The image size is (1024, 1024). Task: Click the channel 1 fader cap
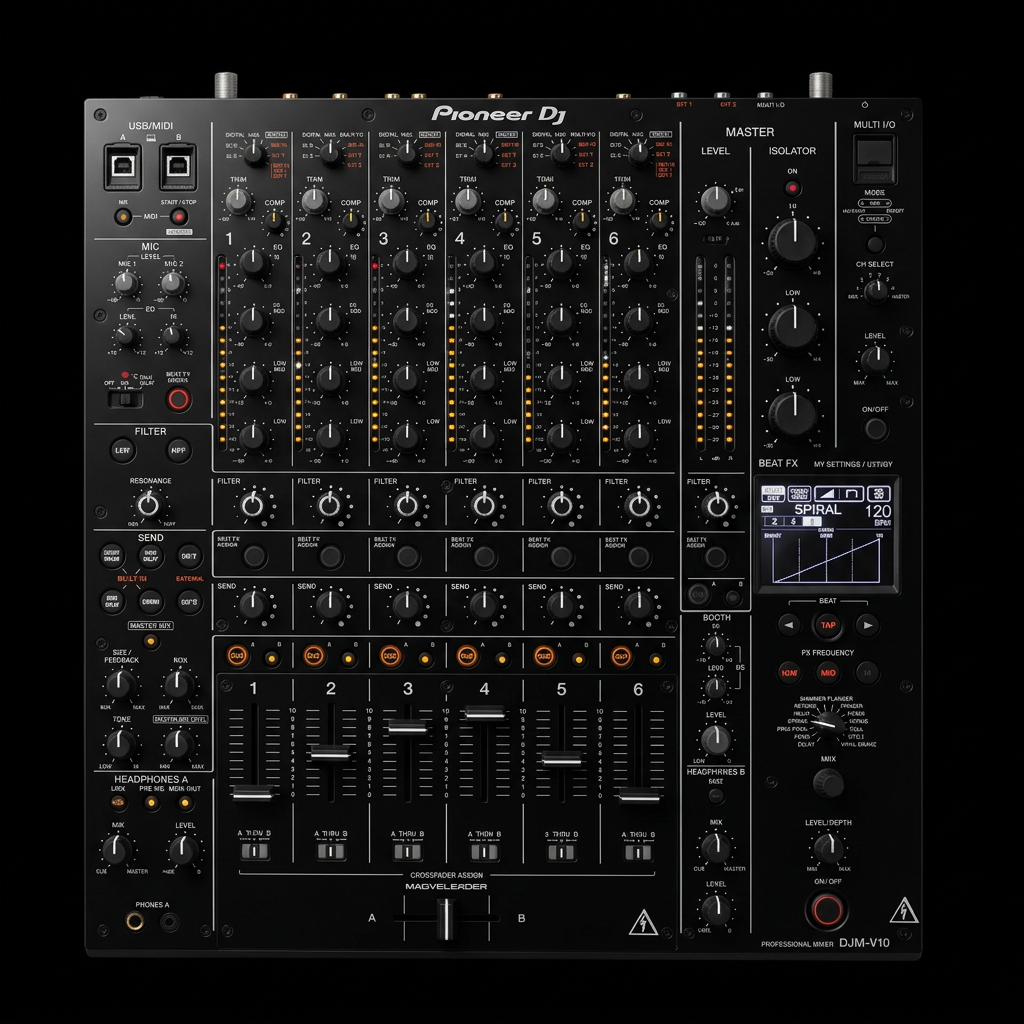coord(252,793)
